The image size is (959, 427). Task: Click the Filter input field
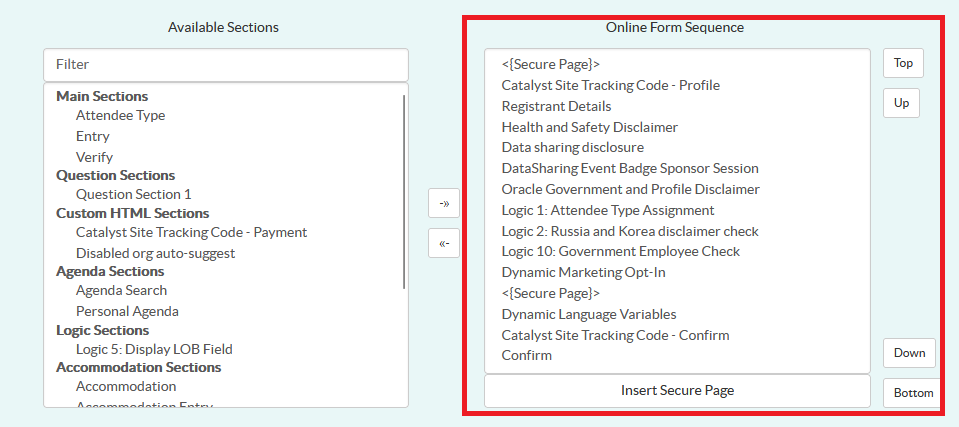click(x=226, y=65)
